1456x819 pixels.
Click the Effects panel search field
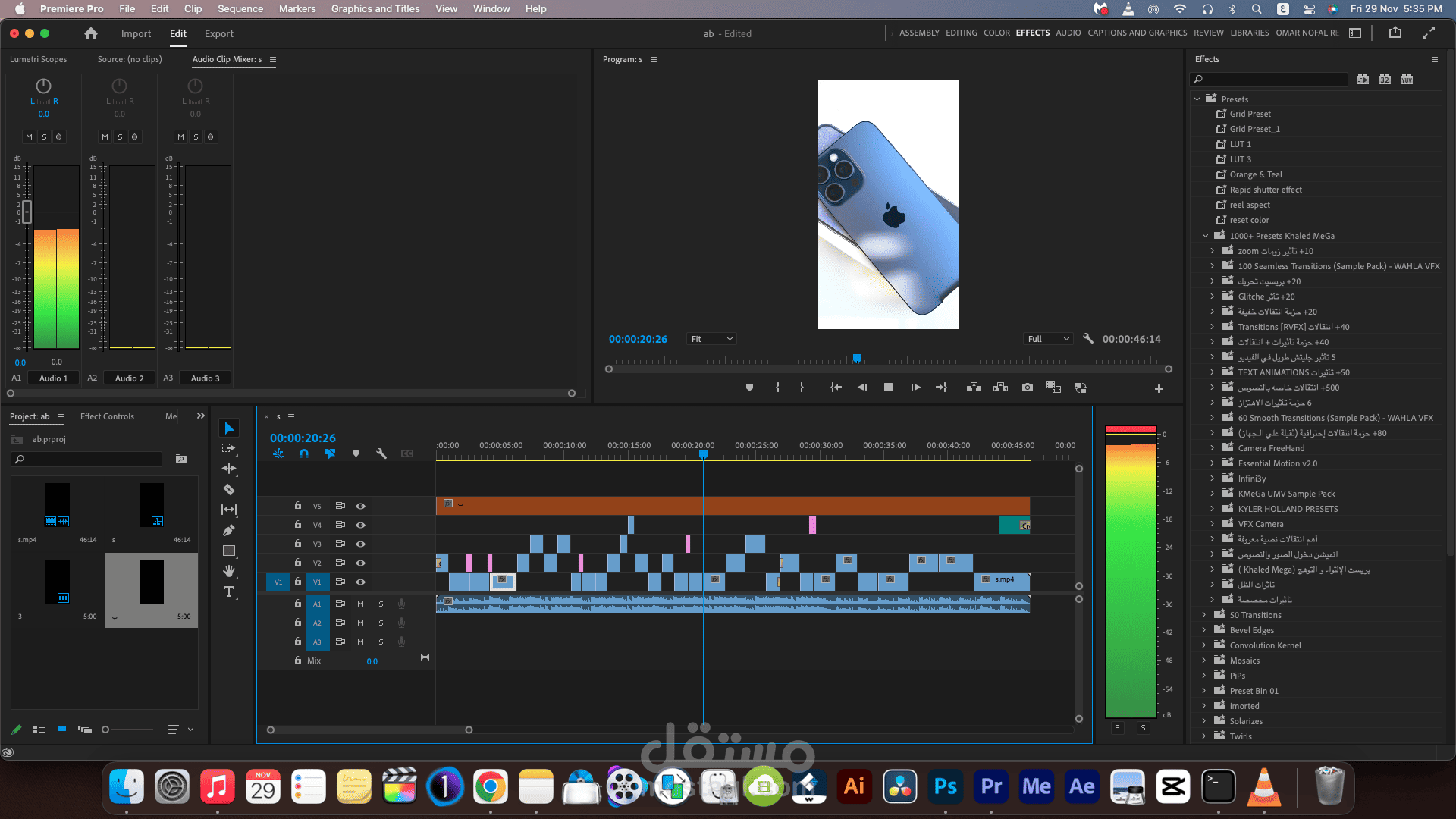(1269, 79)
